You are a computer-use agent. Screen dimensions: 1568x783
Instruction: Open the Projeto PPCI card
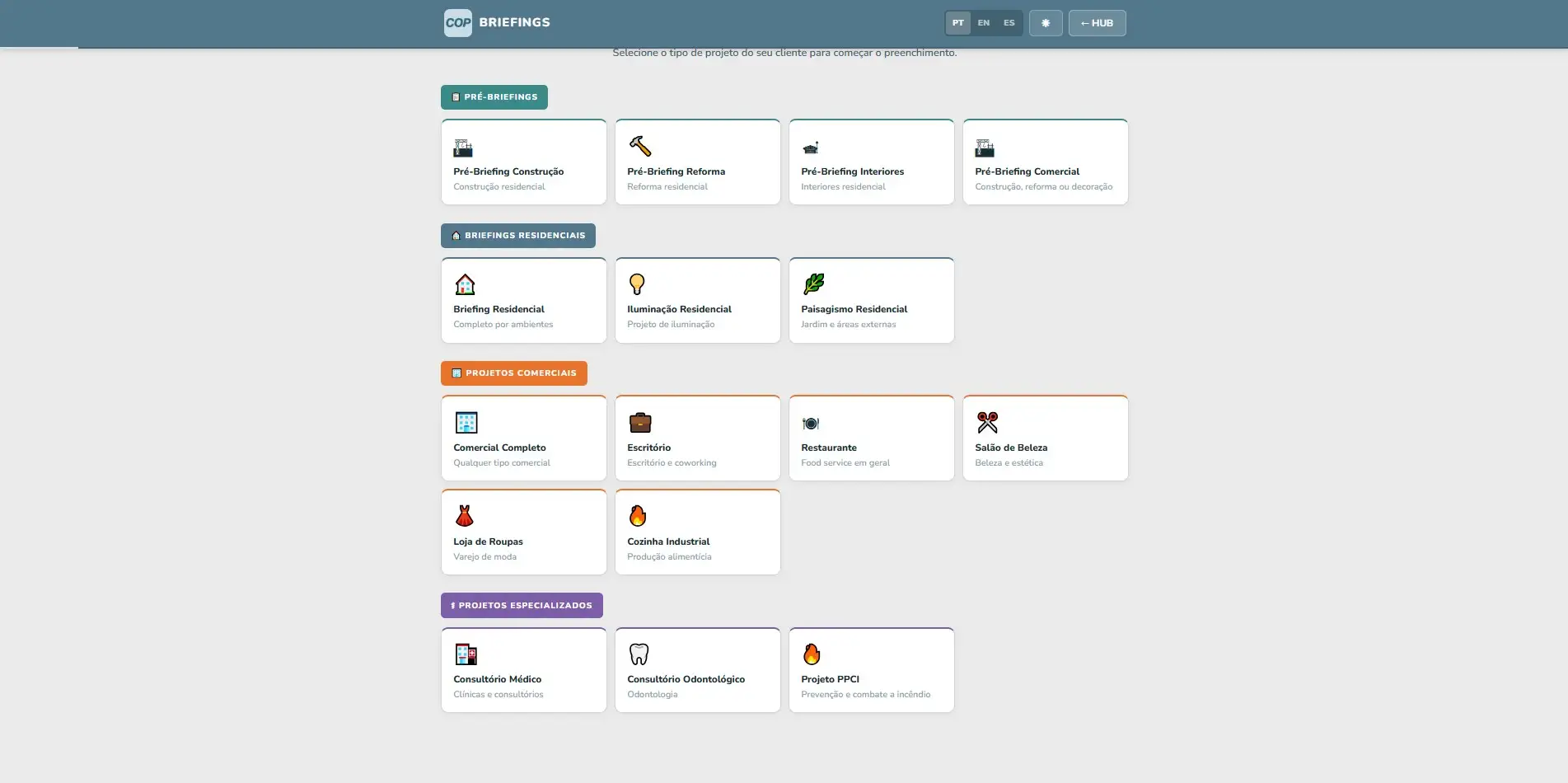(871, 670)
